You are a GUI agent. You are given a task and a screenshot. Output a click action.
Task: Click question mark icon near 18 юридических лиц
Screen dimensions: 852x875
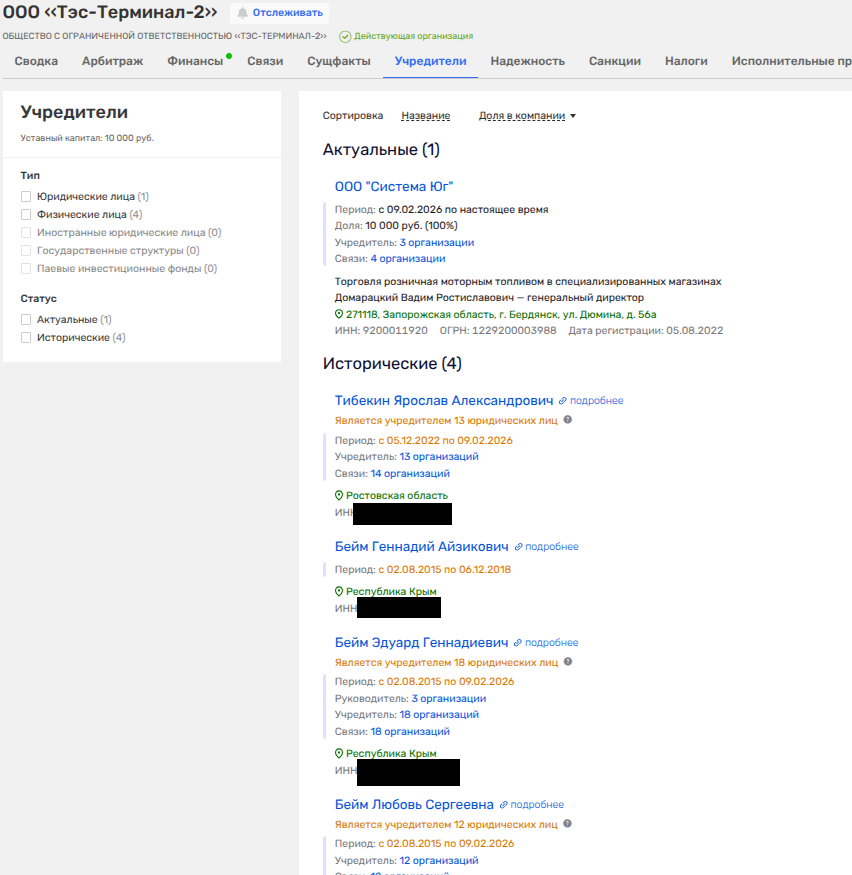[x=568, y=662]
